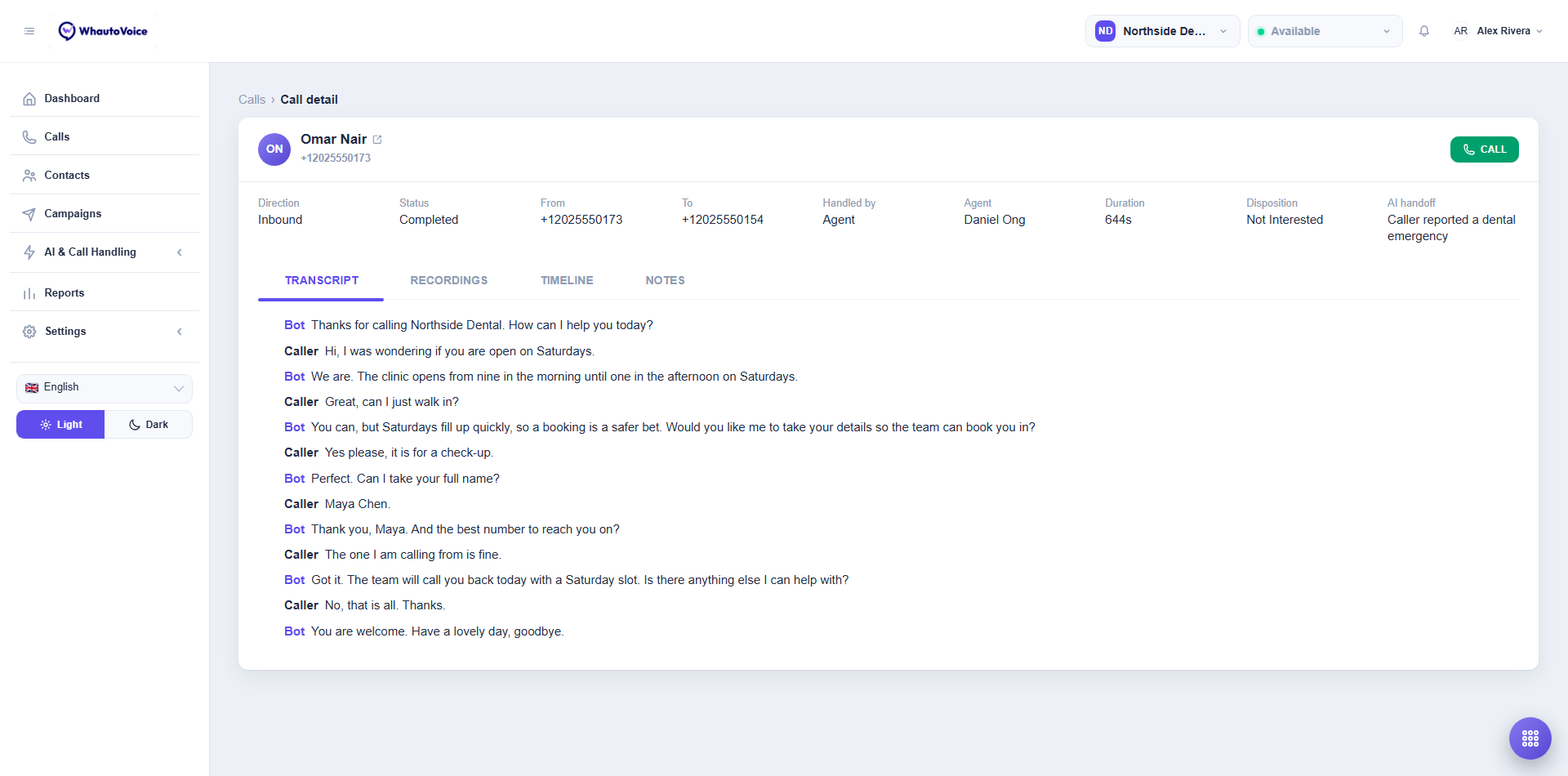The height and width of the screenshot is (776, 1568).
Task: Open the Northside De... workspace dropdown
Action: click(x=1162, y=31)
